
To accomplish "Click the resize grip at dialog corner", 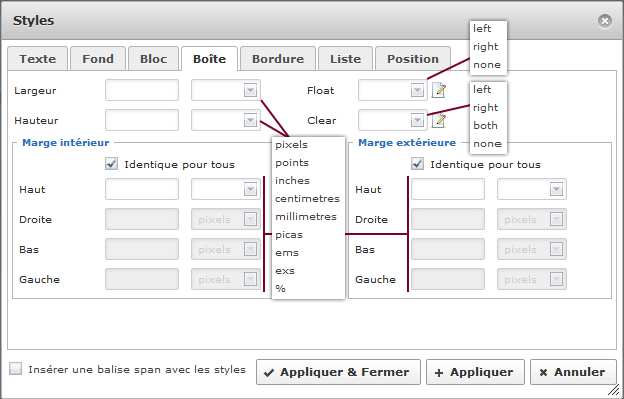I will click(615, 390).
